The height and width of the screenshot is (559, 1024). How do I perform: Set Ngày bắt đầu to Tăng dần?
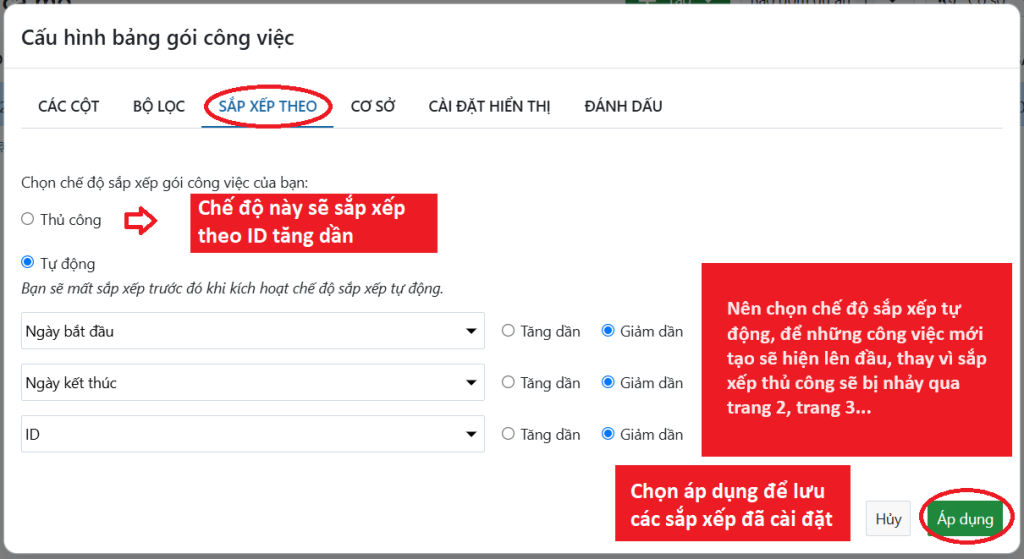(x=508, y=331)
